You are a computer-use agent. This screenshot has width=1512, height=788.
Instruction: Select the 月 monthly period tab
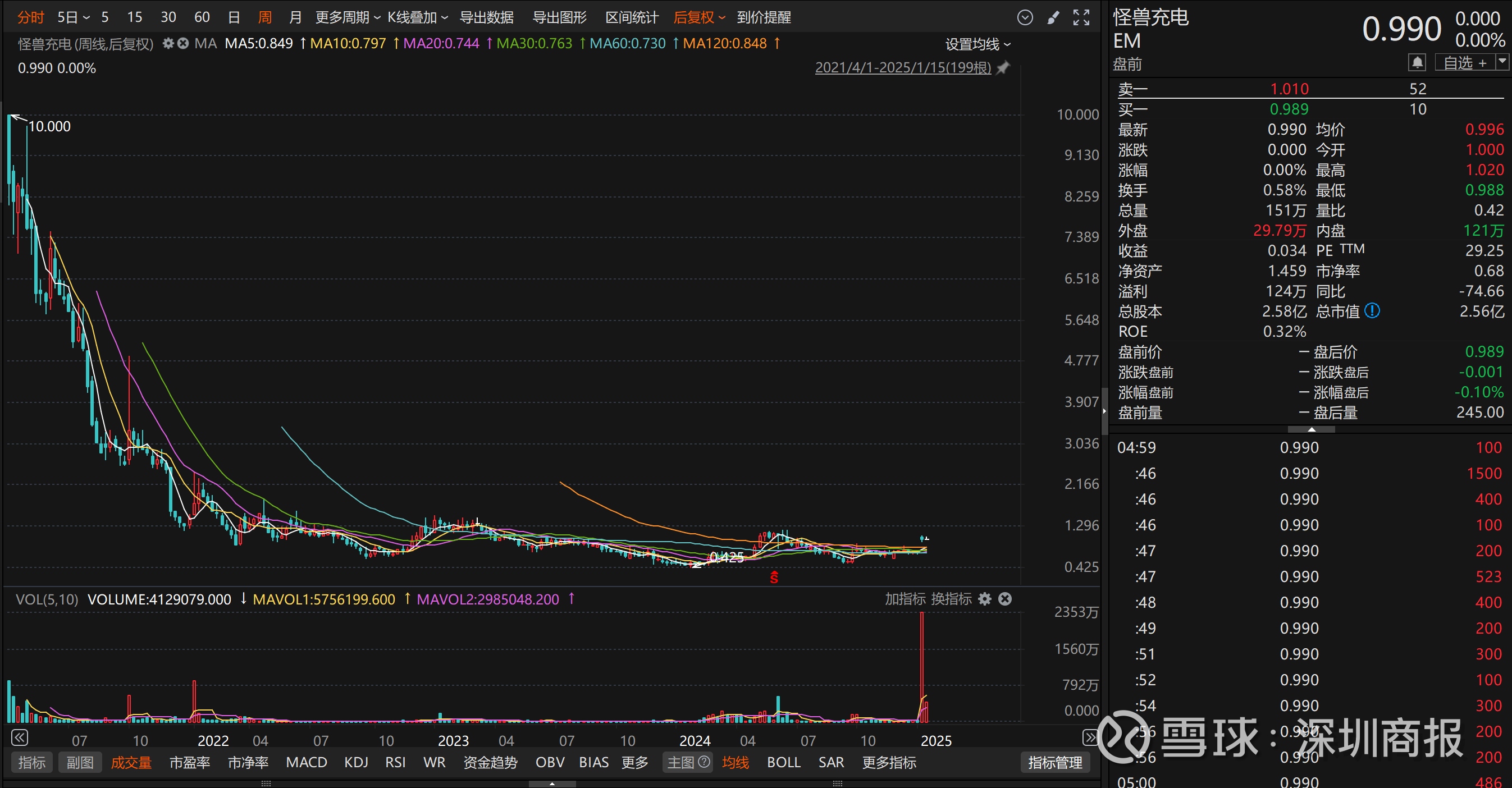click(x=295, y=17)
